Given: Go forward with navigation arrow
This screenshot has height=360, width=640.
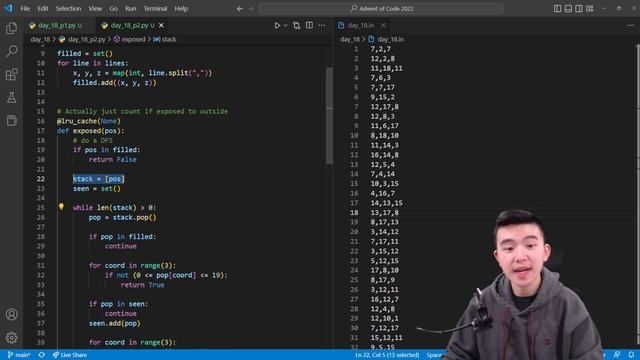Looking at the screenshot, I should [x=251, y=9].
